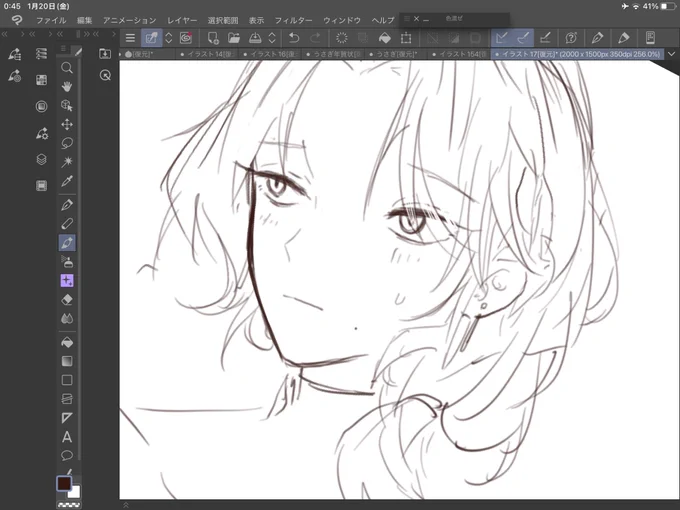Select the Ruler triangle tool

click(x=67, y=418)
